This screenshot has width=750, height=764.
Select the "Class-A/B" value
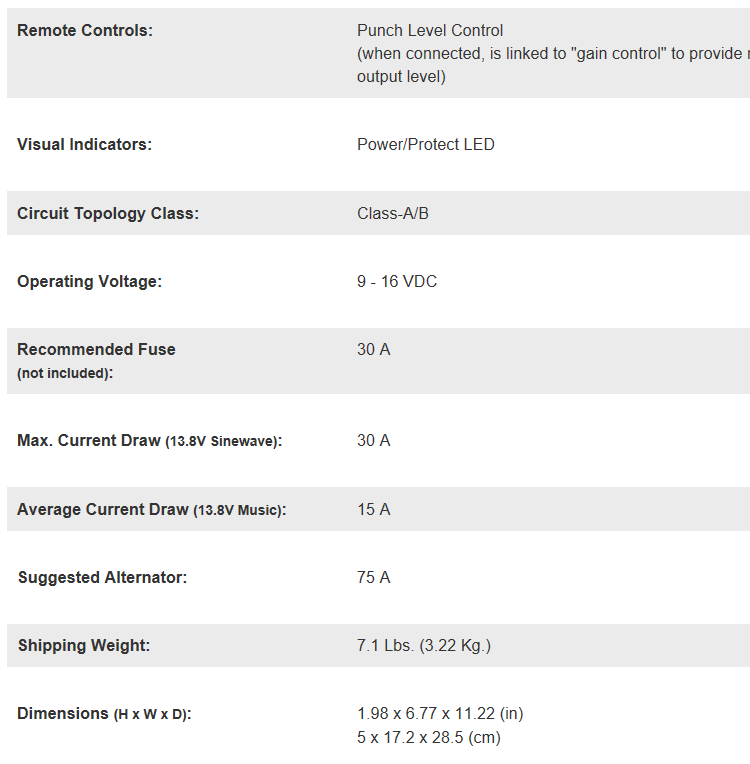click(x=393, y=214)
